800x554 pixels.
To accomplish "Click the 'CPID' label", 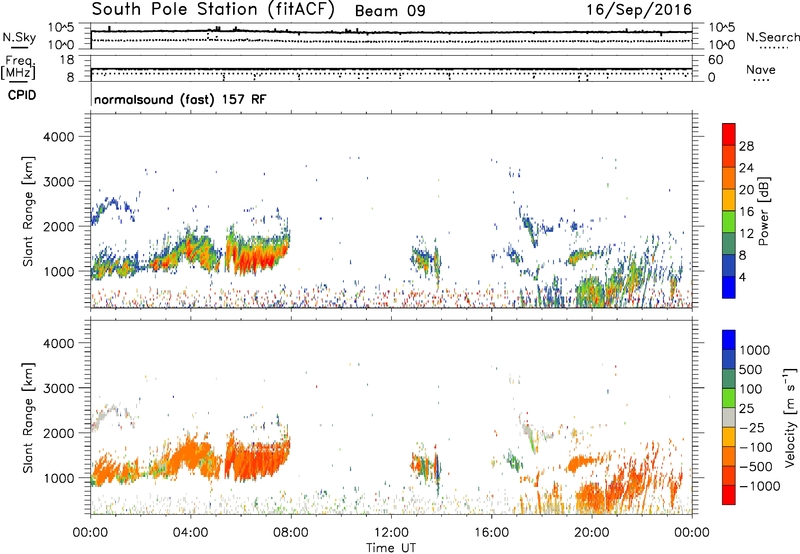I will pyautogui.click(x=22, y=95).
